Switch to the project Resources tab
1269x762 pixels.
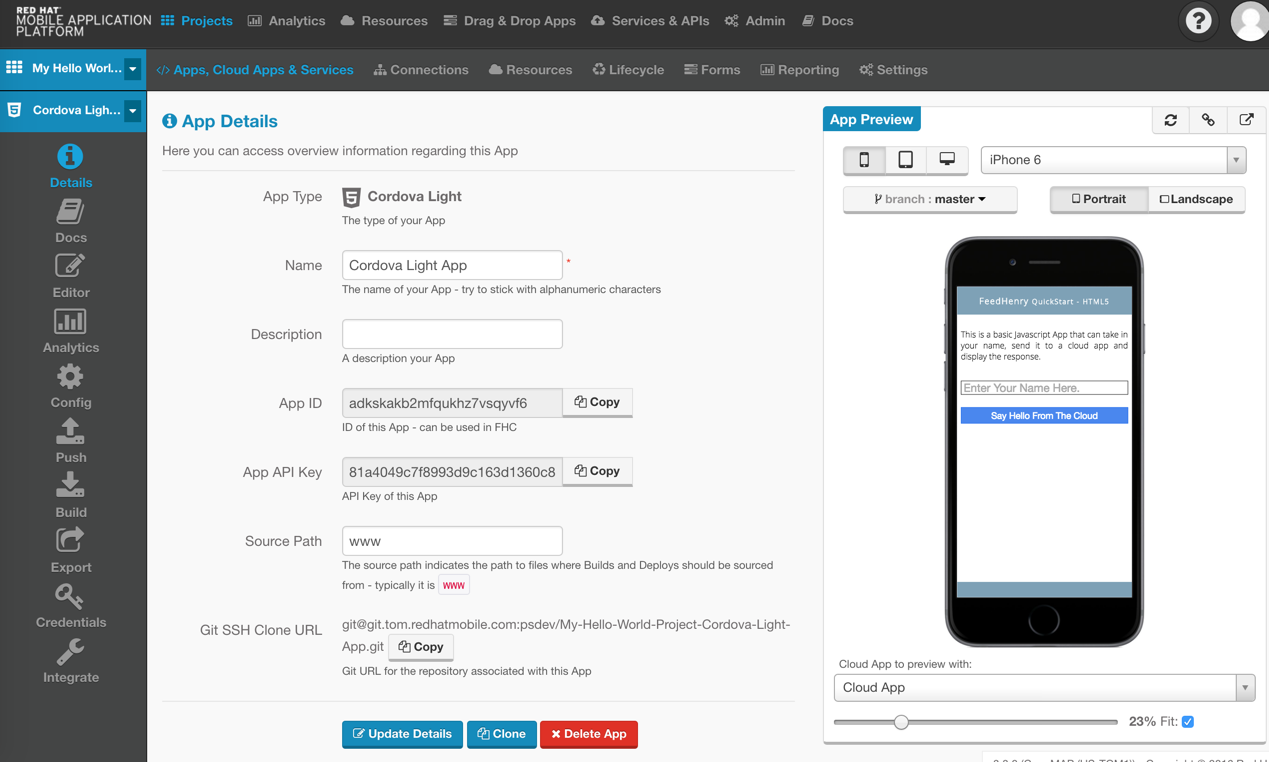tap(531, 70)
